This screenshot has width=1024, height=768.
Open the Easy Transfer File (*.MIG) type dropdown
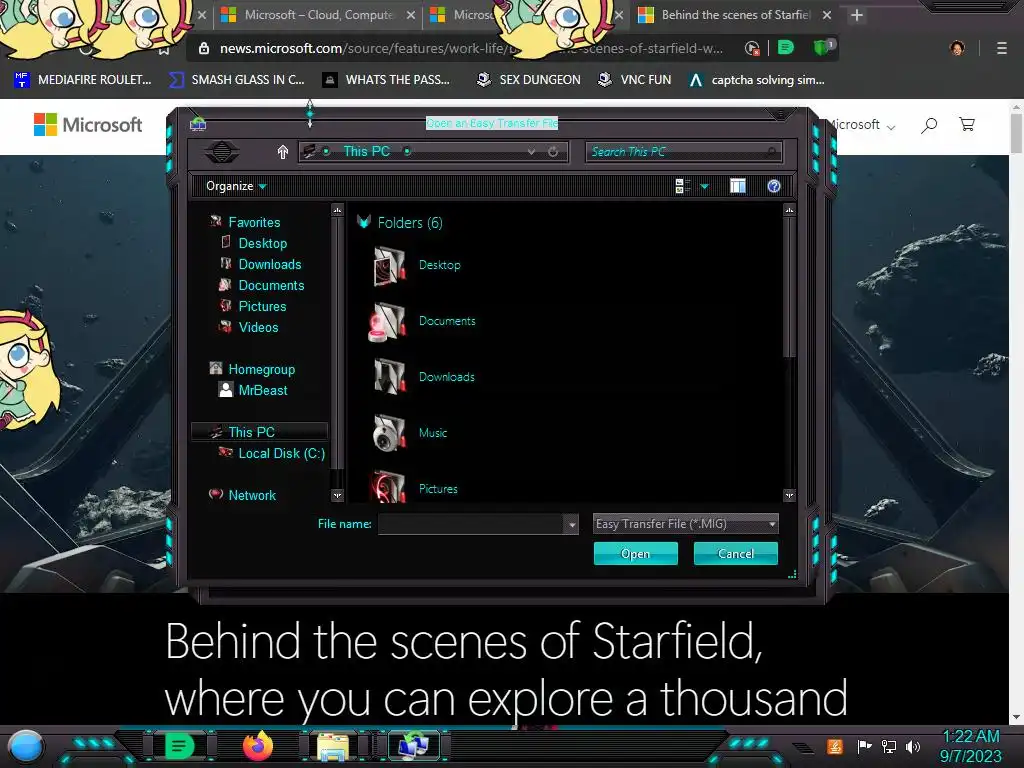685,524
